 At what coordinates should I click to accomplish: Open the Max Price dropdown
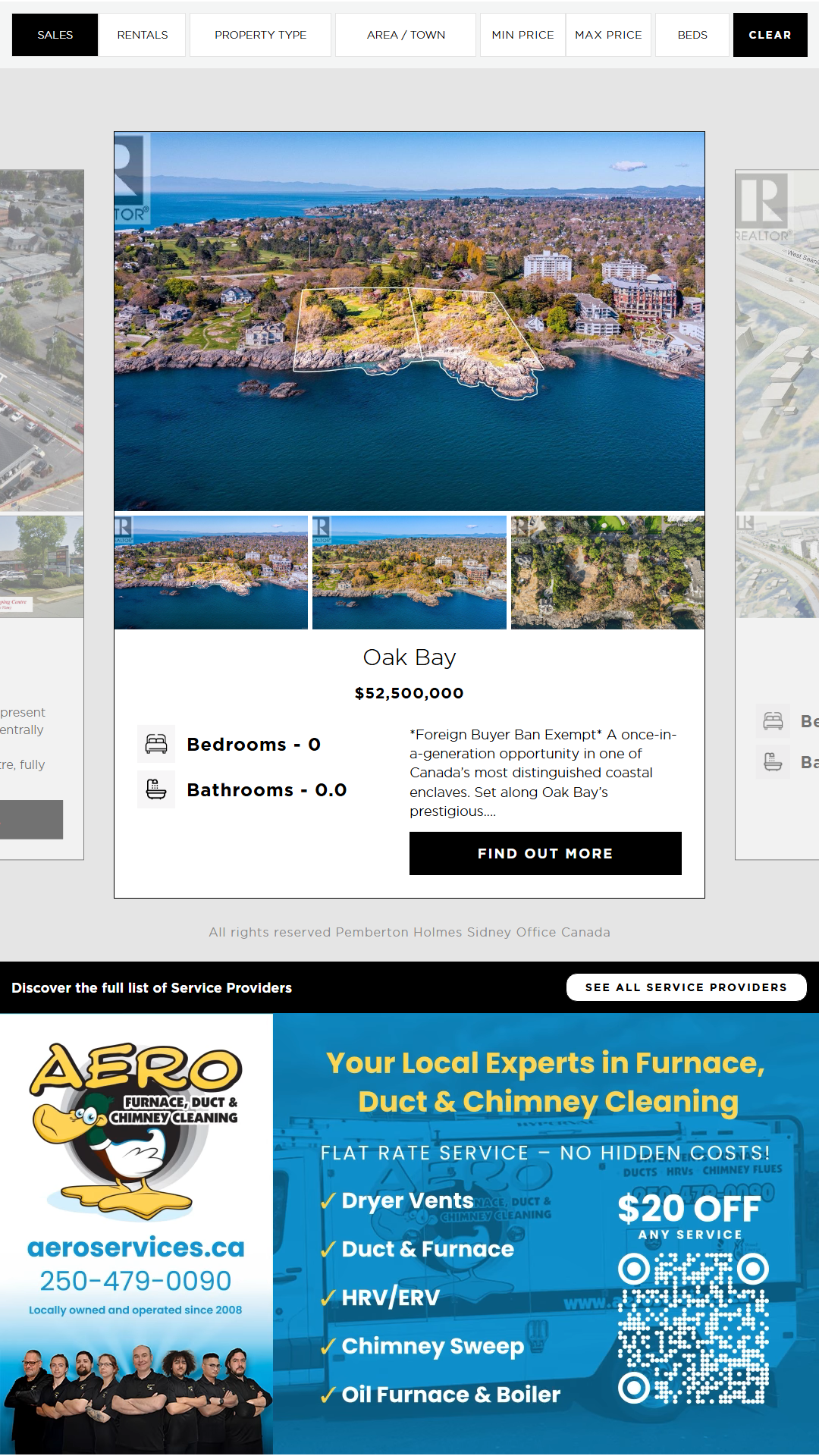[608, 35]
